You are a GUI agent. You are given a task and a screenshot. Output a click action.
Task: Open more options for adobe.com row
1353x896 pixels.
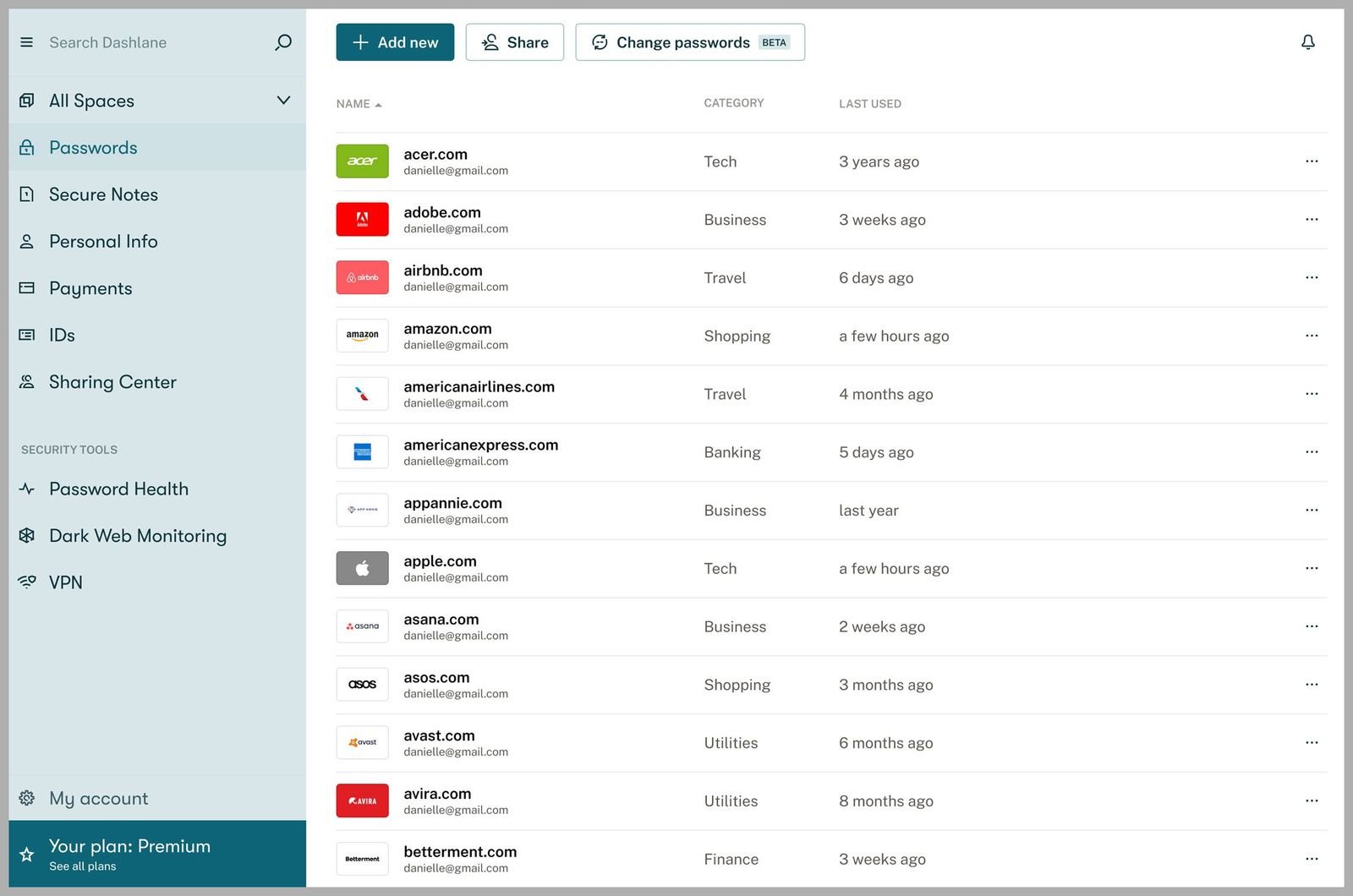(1311, 220)
